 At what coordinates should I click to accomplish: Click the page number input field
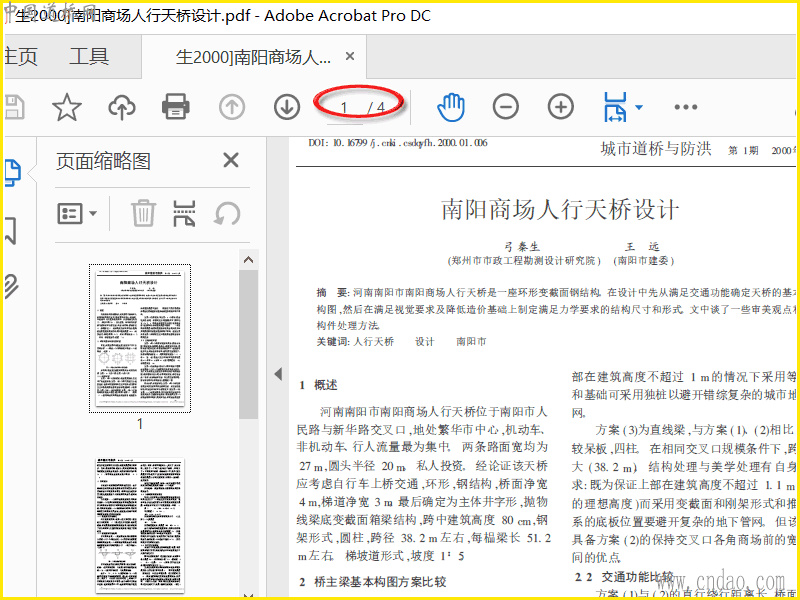pyautogui.click(x=344, y=108)
